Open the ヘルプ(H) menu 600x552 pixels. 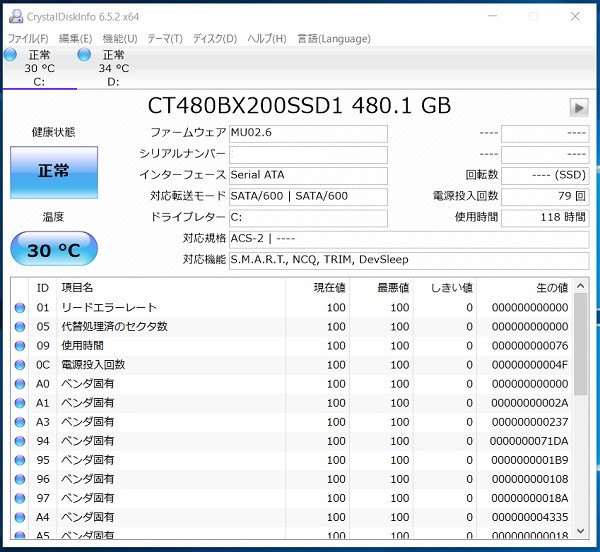267,39
